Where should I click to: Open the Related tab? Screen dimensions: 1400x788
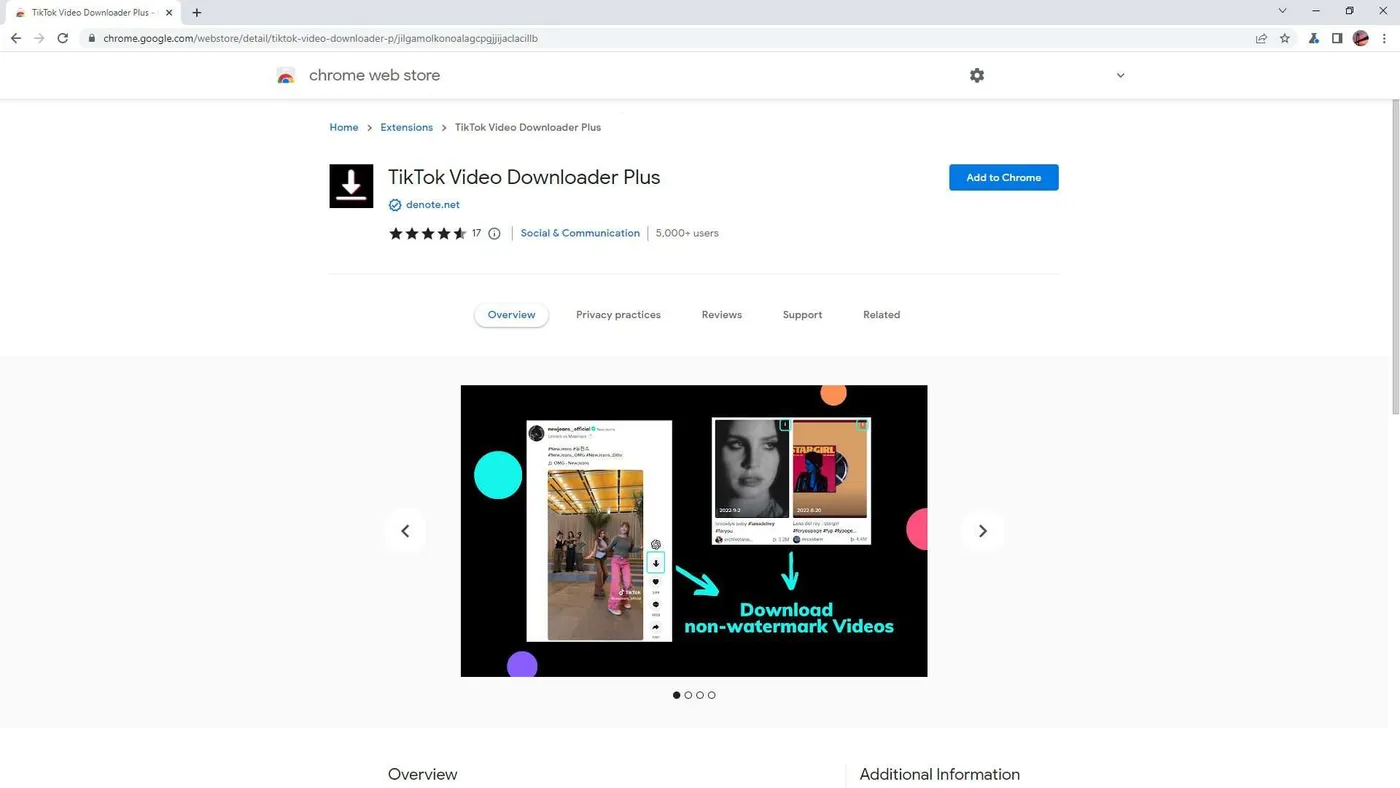(881, 315)
